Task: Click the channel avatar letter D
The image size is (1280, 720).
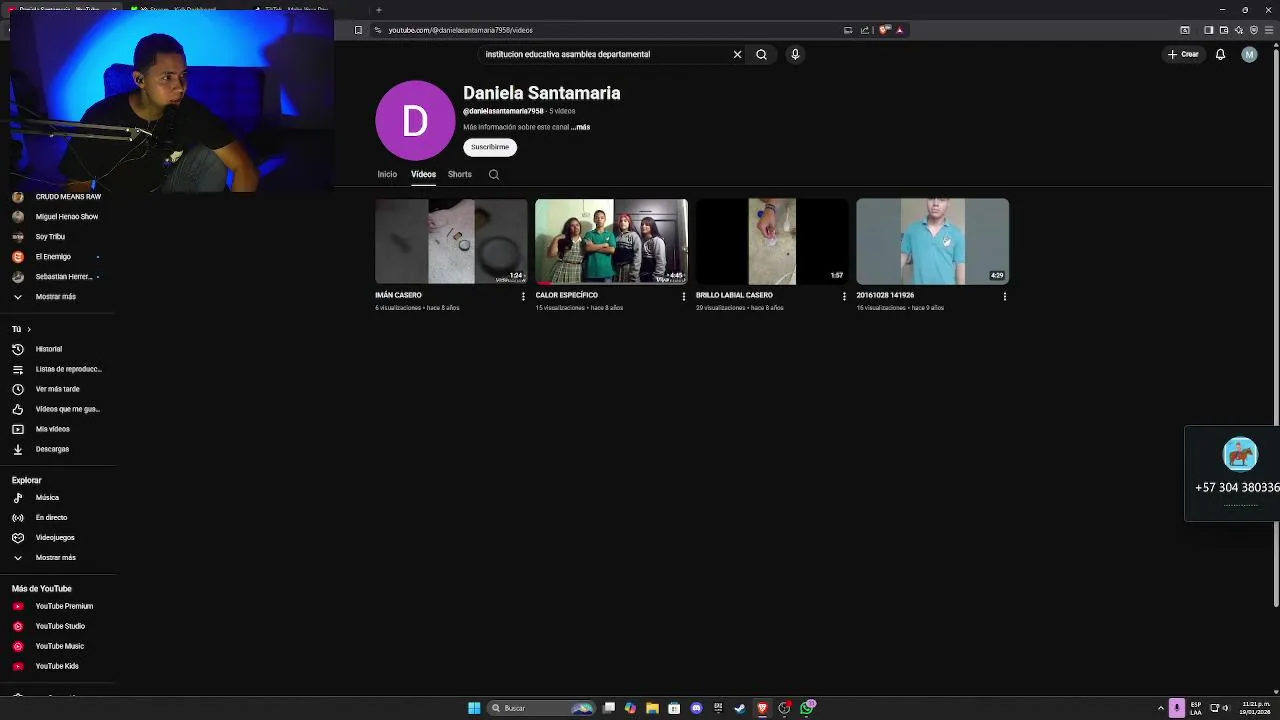Action: point(415,121)
